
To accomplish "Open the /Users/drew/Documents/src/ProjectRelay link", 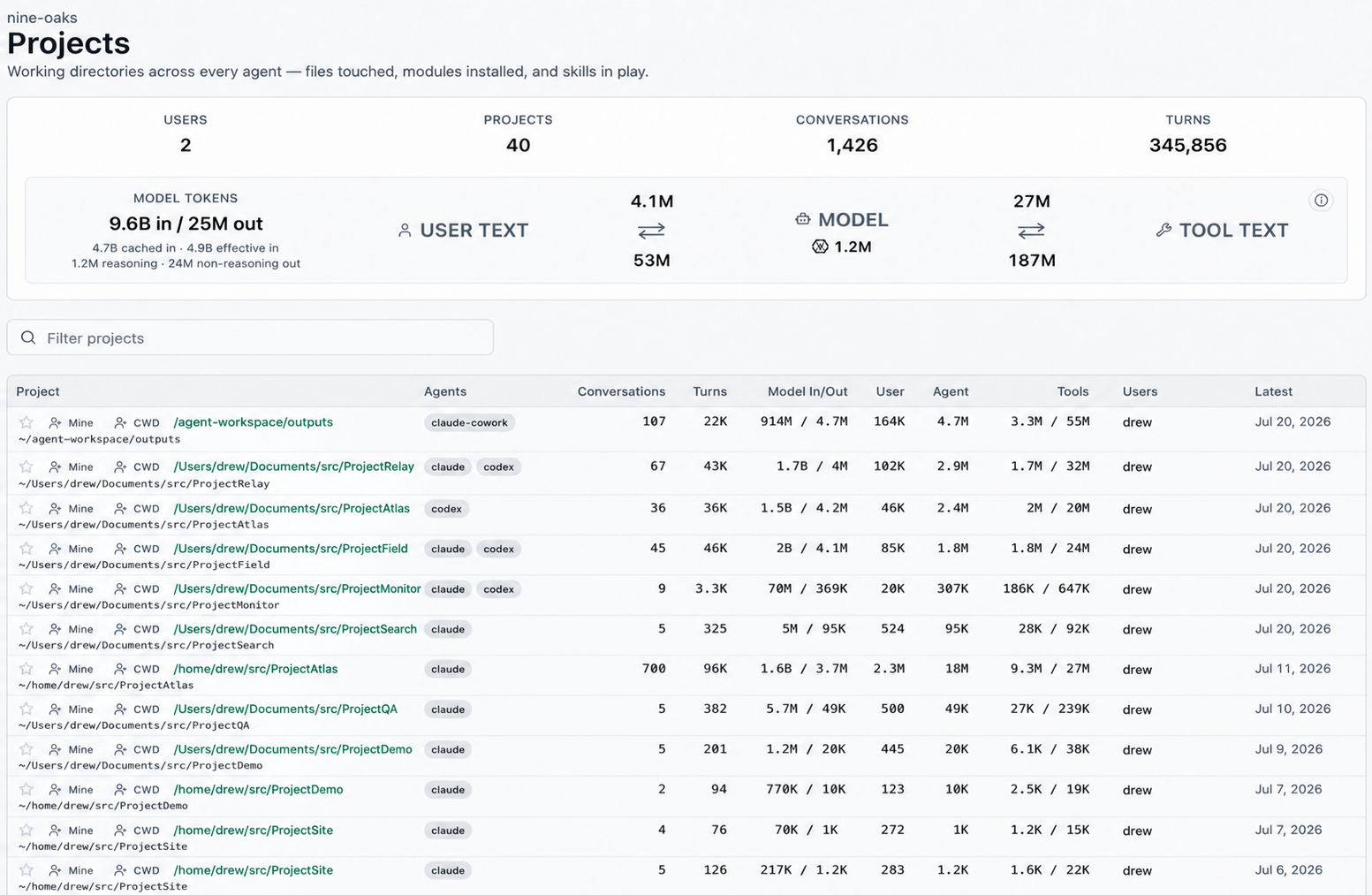I will click(x=293, y=466).
